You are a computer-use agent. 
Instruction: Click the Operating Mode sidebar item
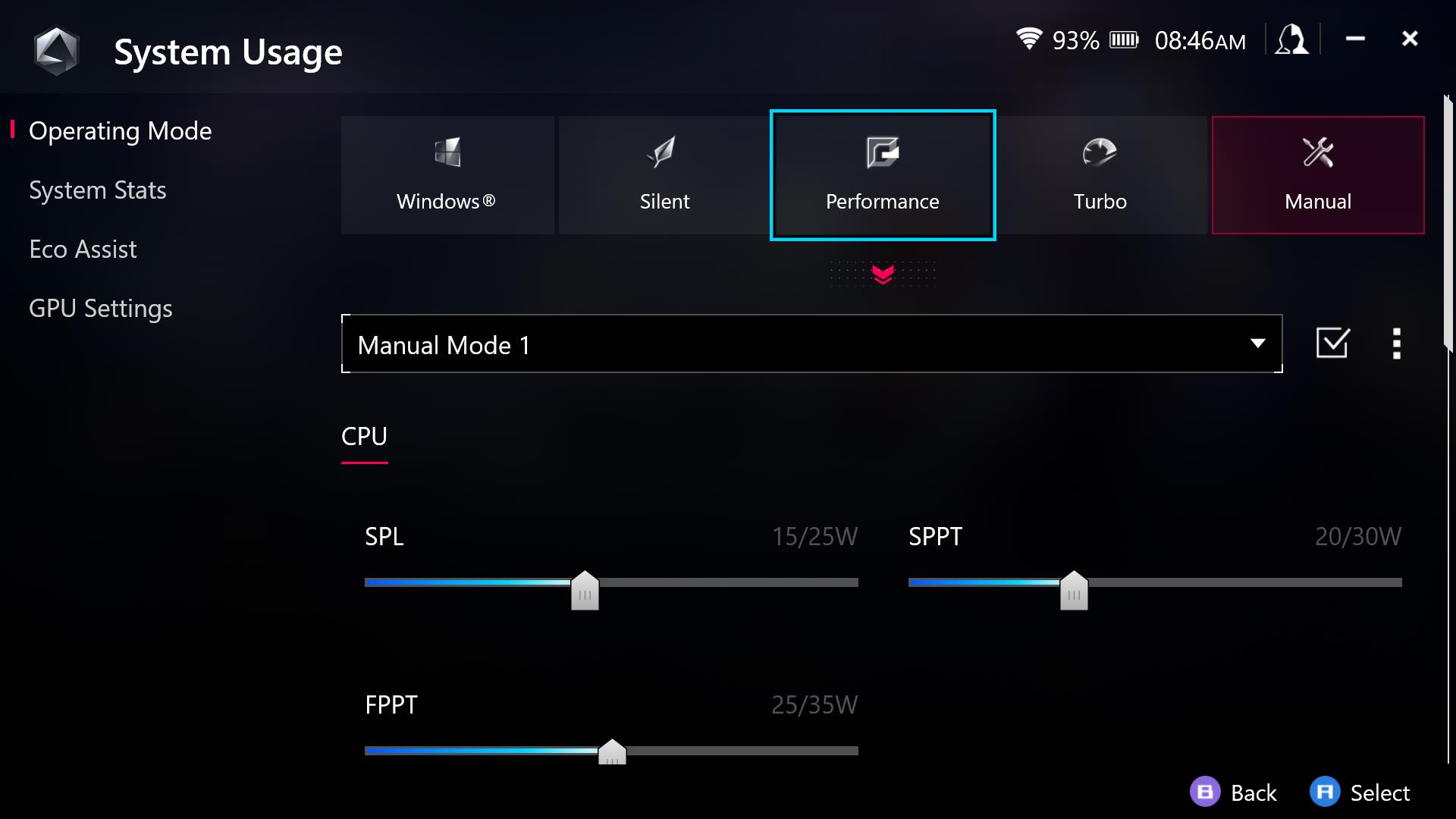click(120, 130)
